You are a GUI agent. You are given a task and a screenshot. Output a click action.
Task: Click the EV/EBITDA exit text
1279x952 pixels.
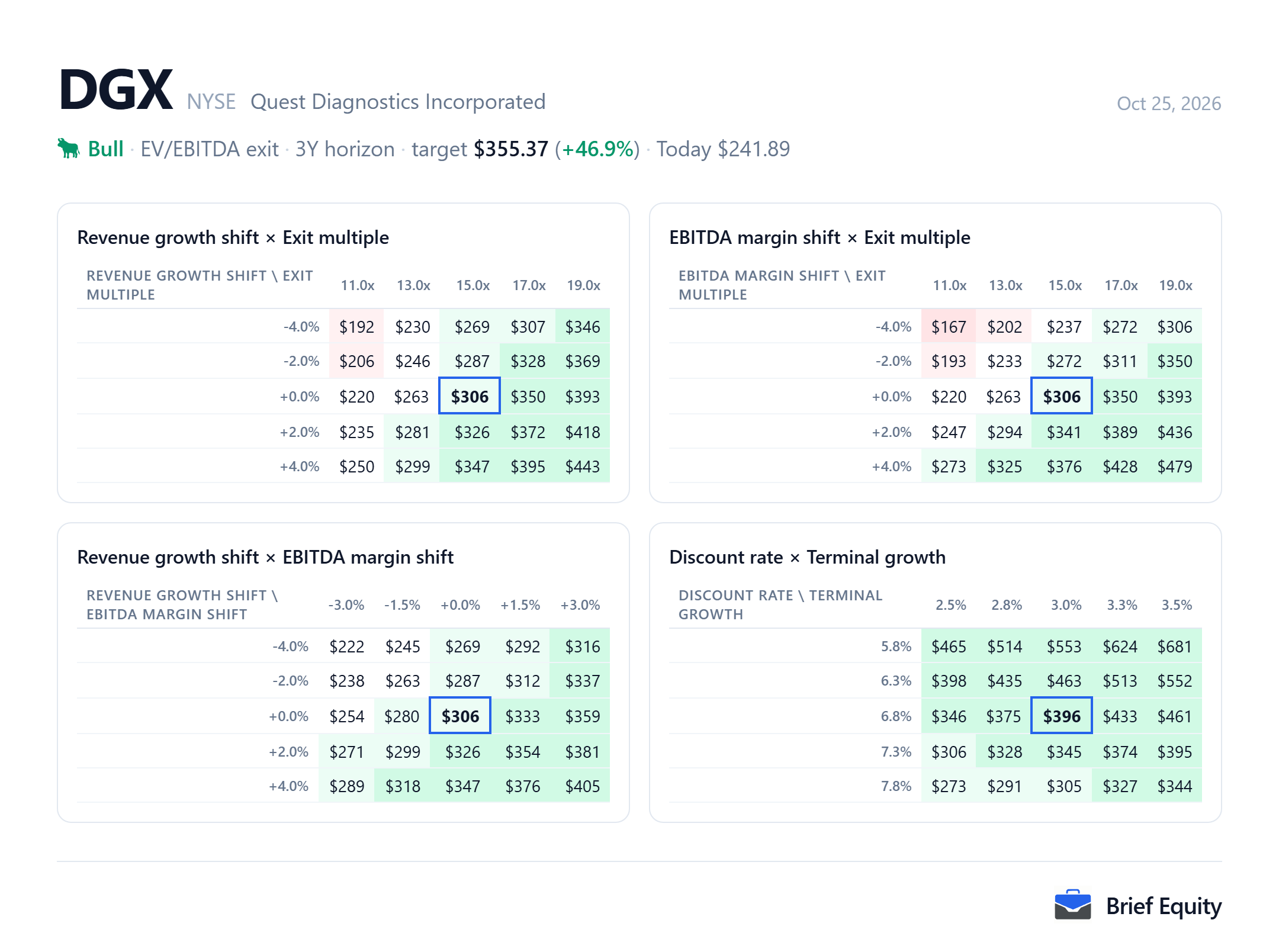210,149
